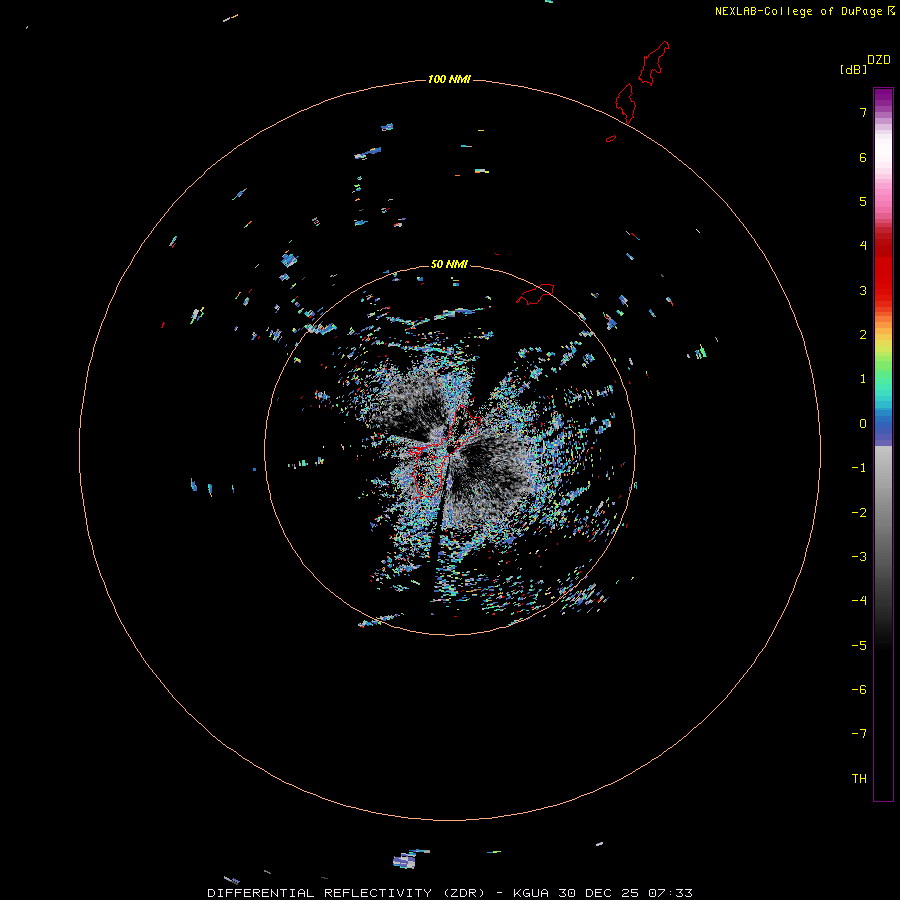
Task: Click the 50 NMI range ring label
Action: click(449, 264)
